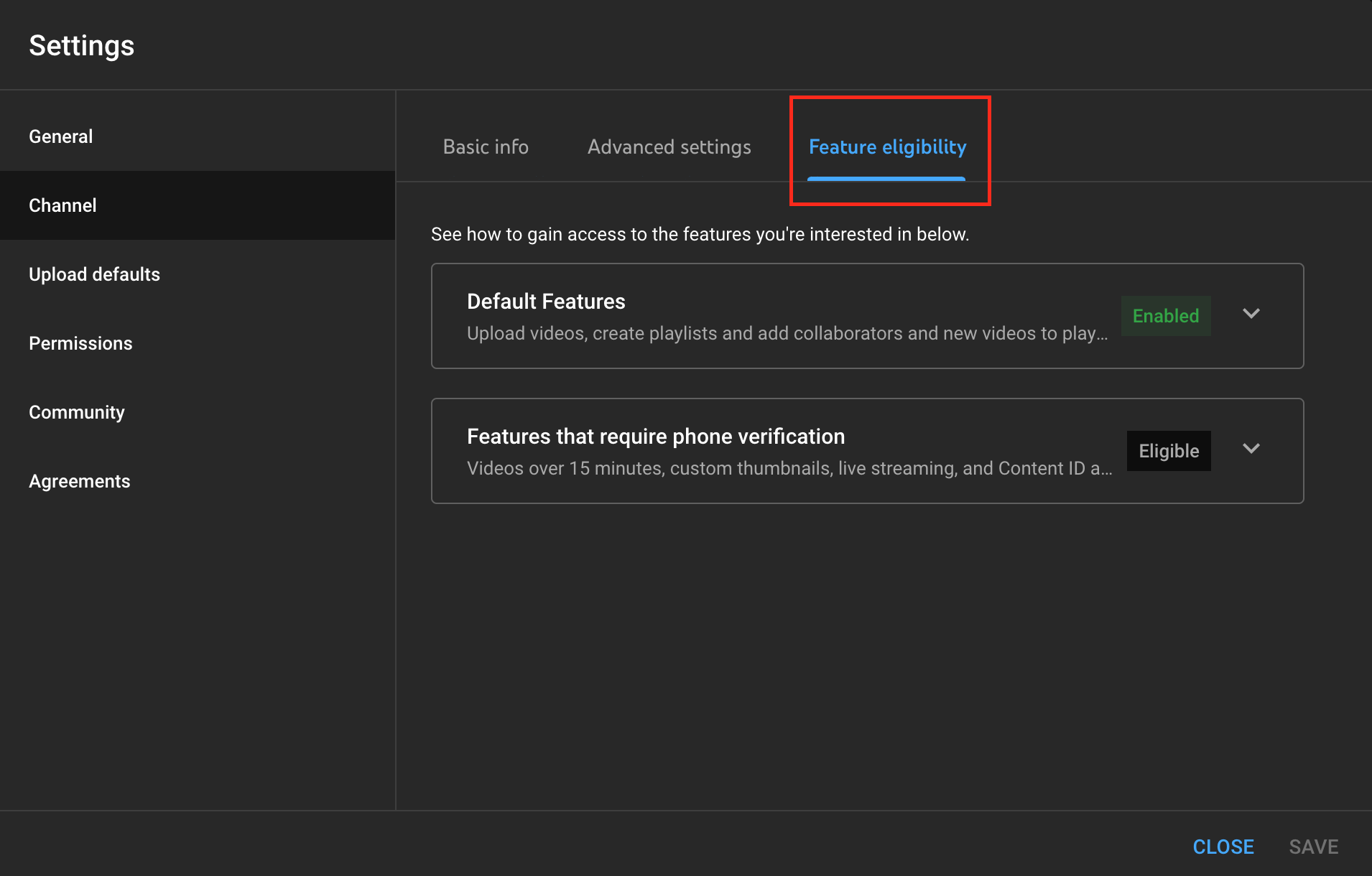Click the 'Upload videos, create playlists' description
The height and width of the screenshot is (876, 1372).
point(787,334)
